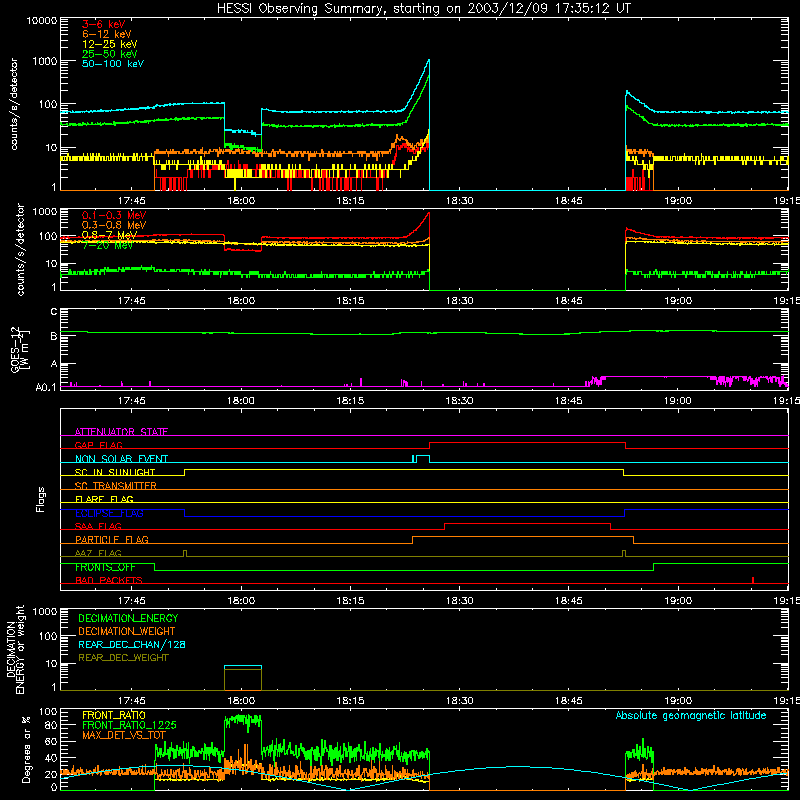Select the 'GAP_FLAG' label
800x800 pixels.
98,445
